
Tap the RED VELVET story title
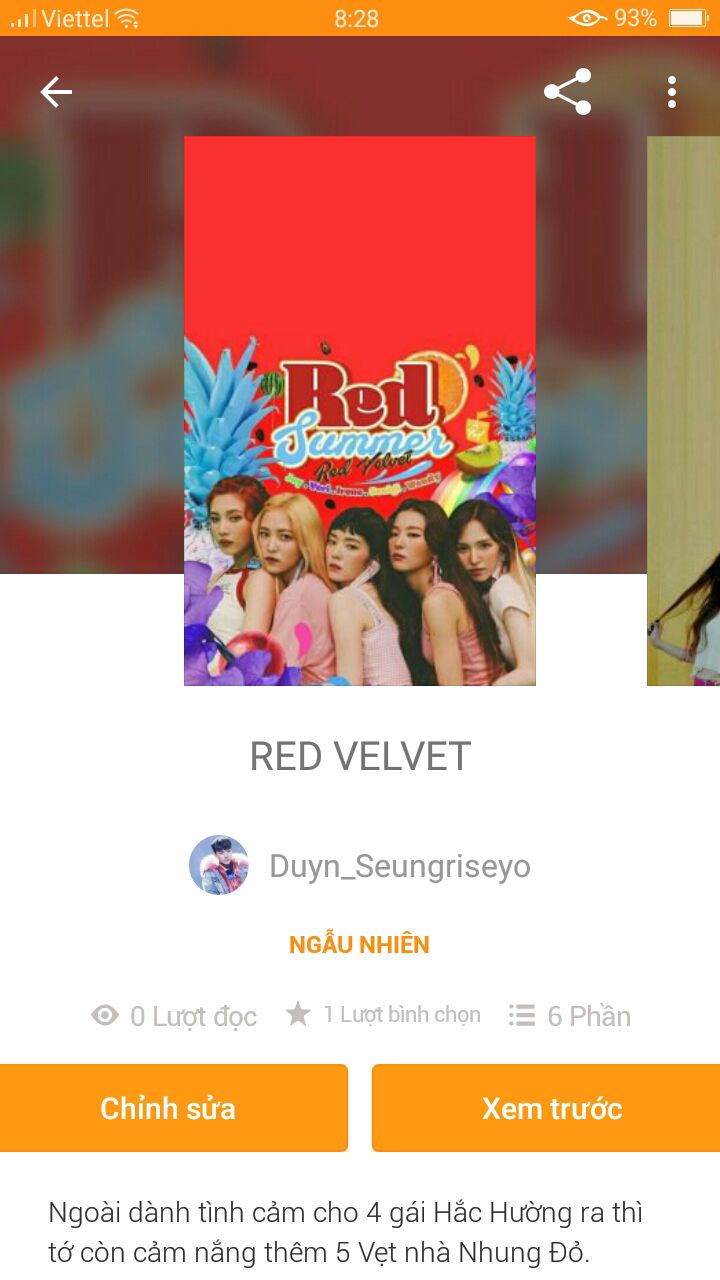pos(360,757)
